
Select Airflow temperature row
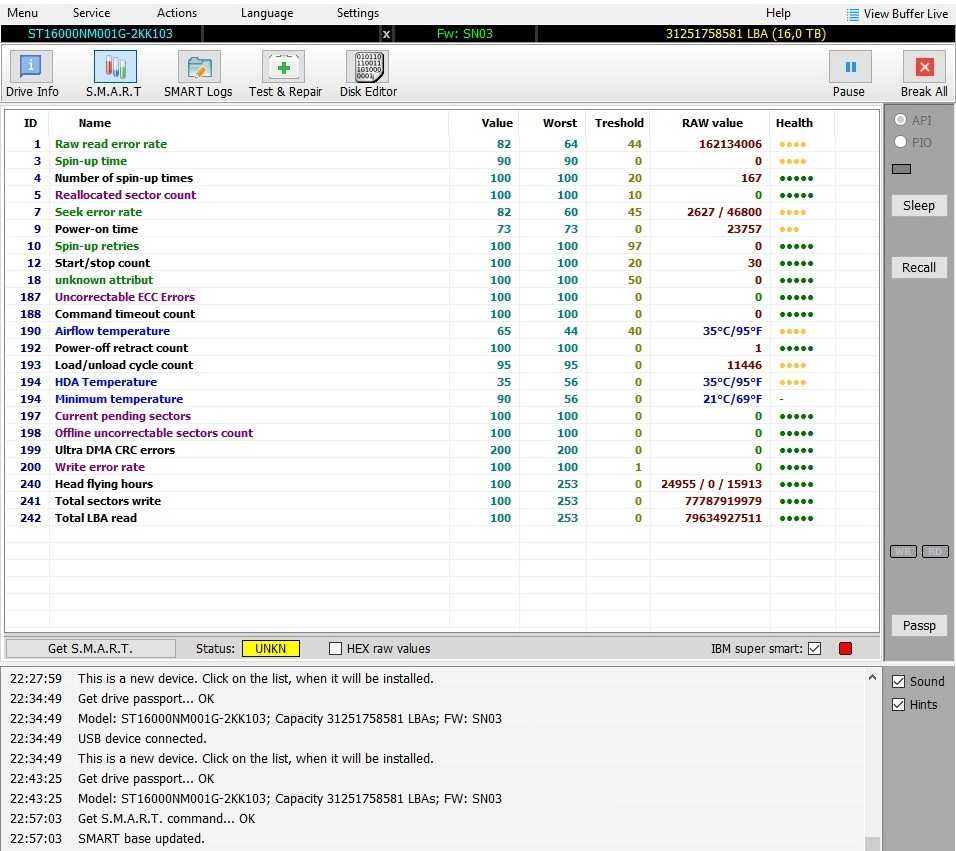(442, 331)
